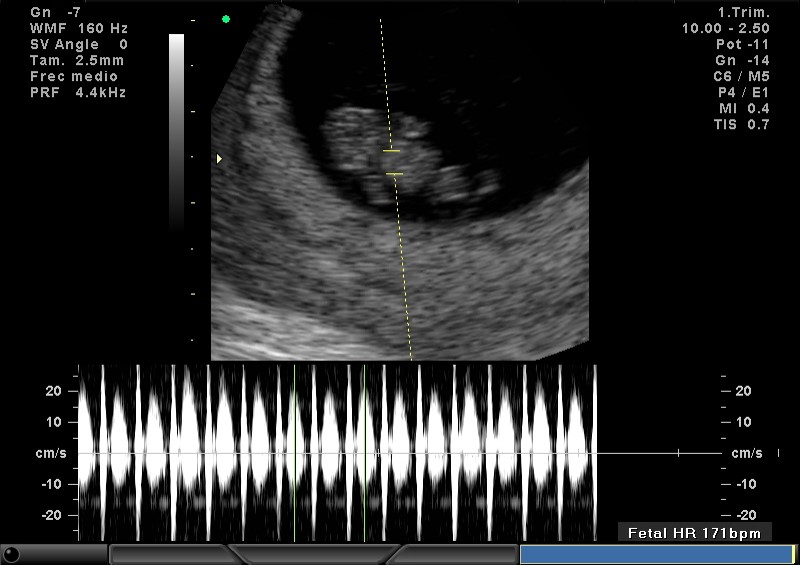
Task: Select the third bottom menu tab
Action: click(455, 554)
